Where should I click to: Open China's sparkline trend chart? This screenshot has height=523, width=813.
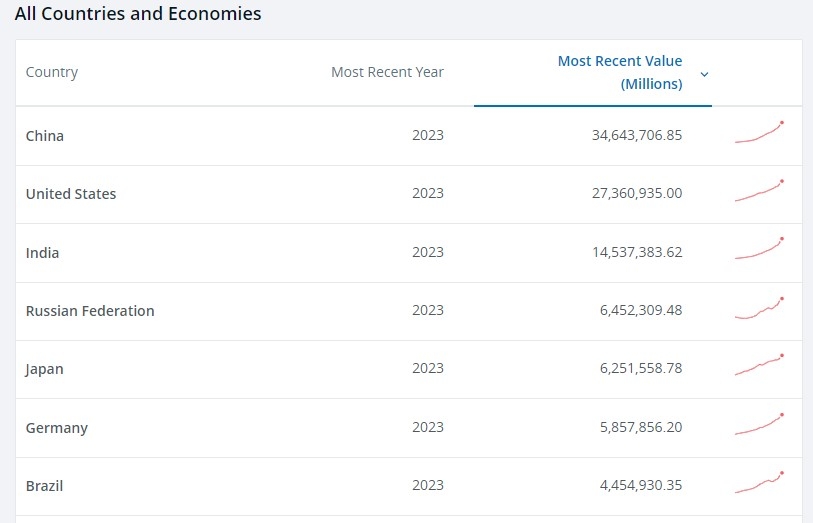coord(759,133)
